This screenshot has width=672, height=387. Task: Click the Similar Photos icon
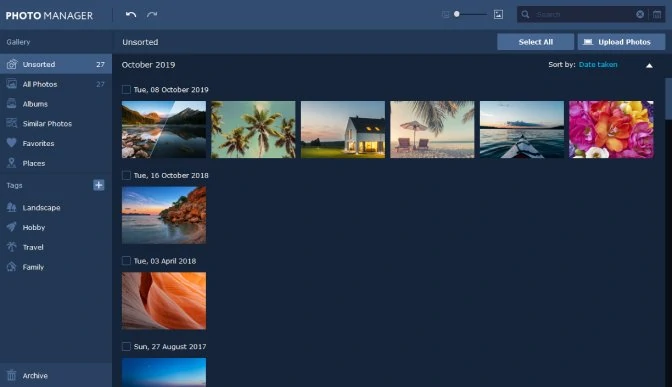click(12, 123)
